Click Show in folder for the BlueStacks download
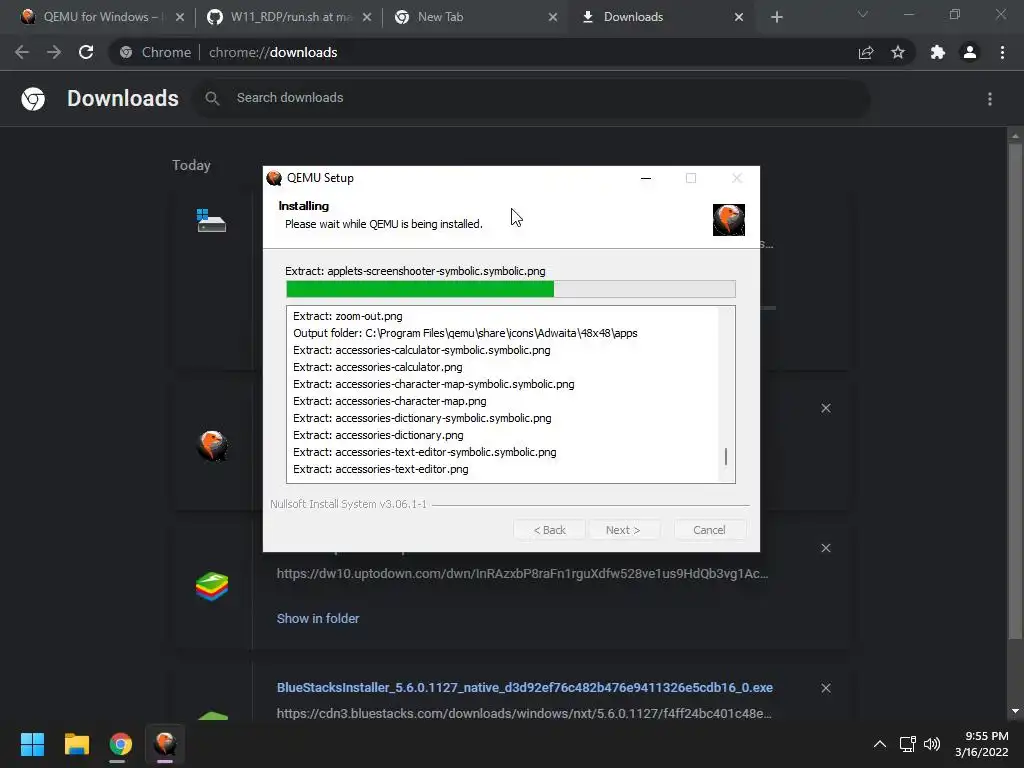 317,618
